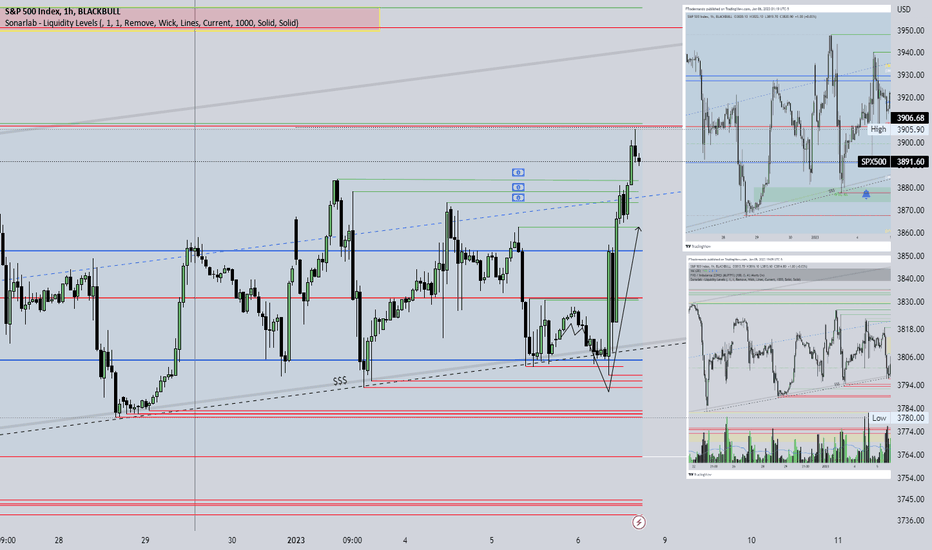Click 3774.00 on the price axis

[x=910, y=432]
